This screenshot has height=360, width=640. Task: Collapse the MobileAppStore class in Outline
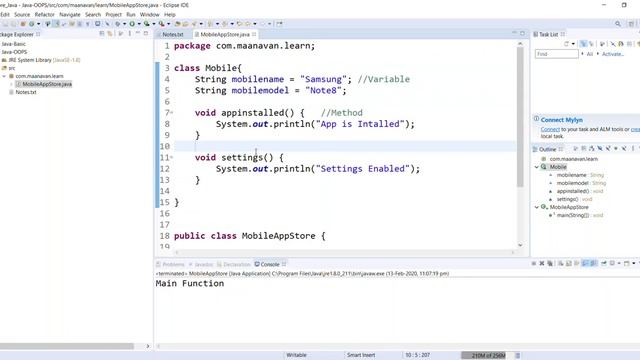(x=536, y=207)
